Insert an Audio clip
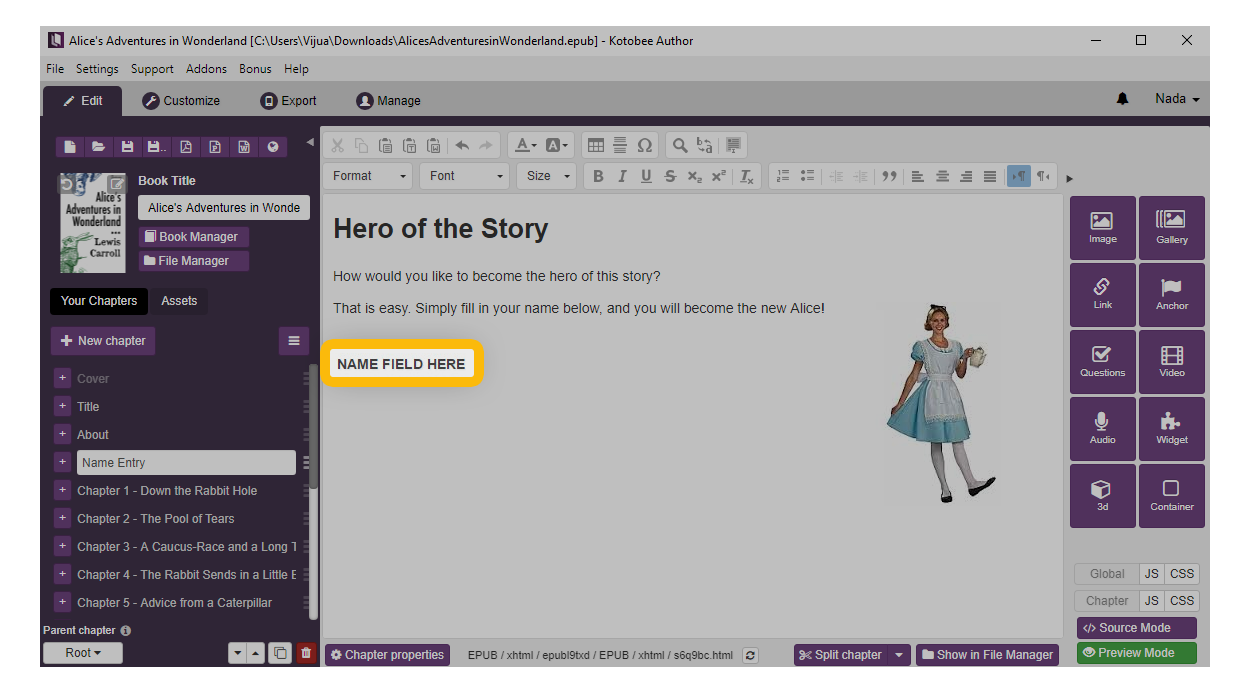The width and height of the screenshot is (1250, 700). coord(1102,428)
